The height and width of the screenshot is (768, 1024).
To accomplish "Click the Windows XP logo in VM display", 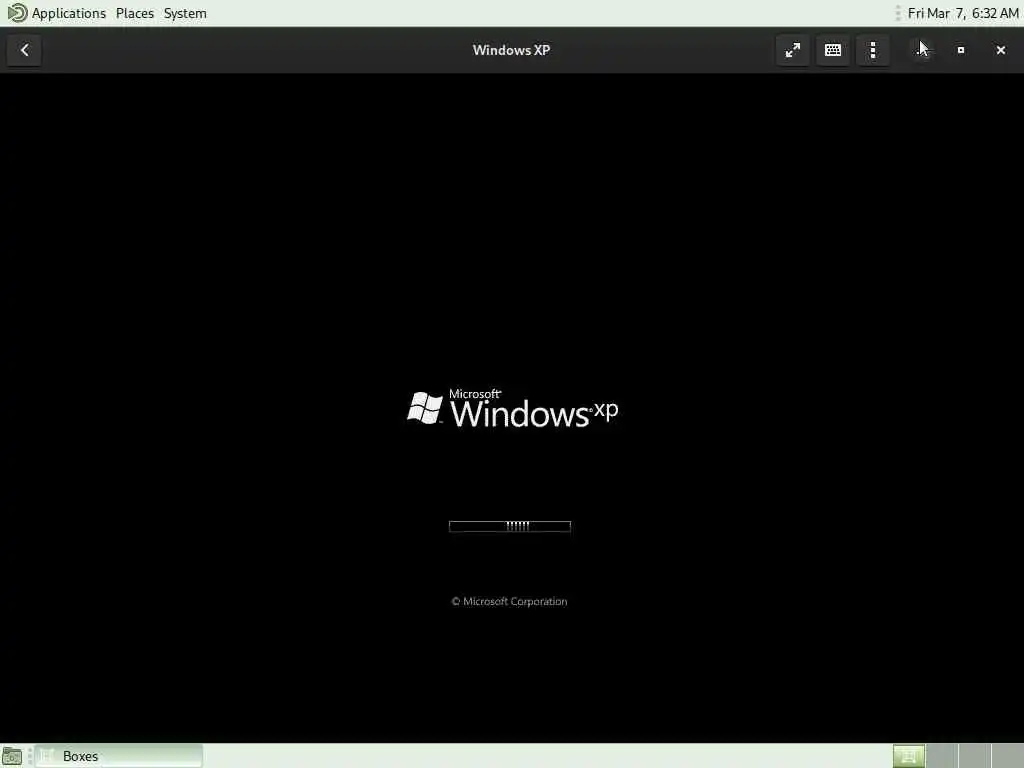I will click(x=513, y=409).
